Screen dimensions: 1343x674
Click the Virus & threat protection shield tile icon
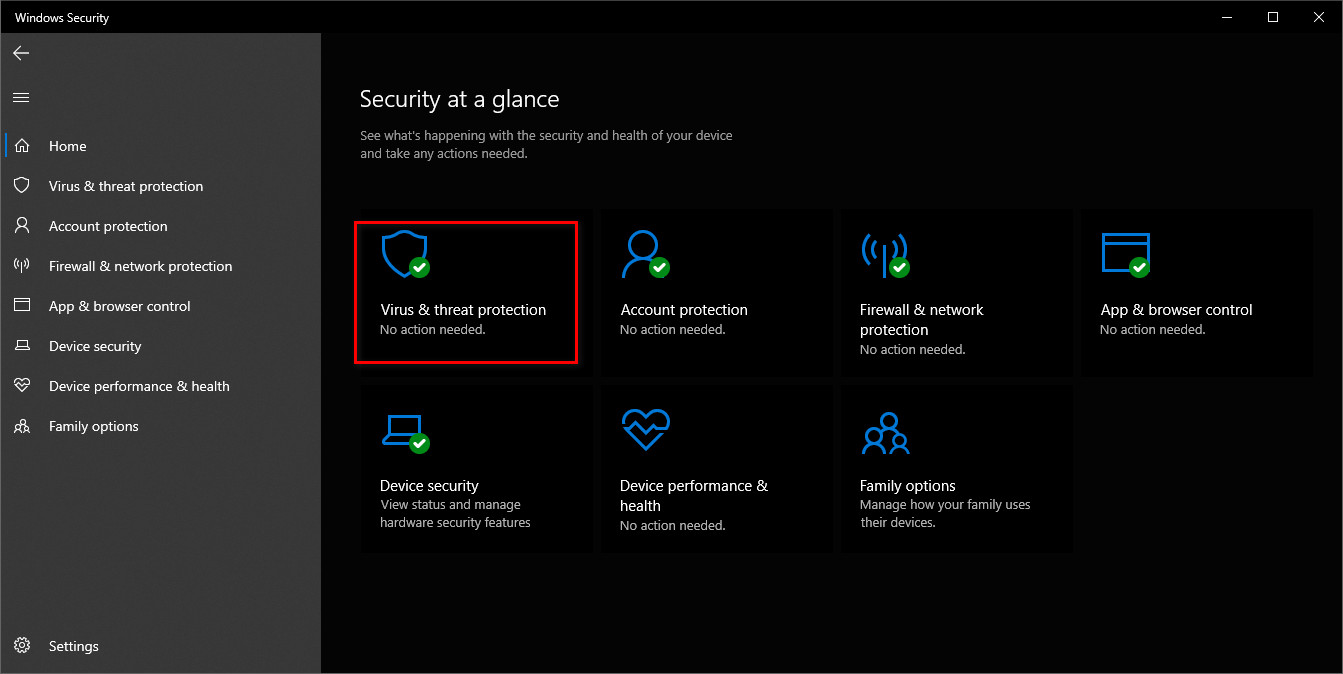point(405,254)
